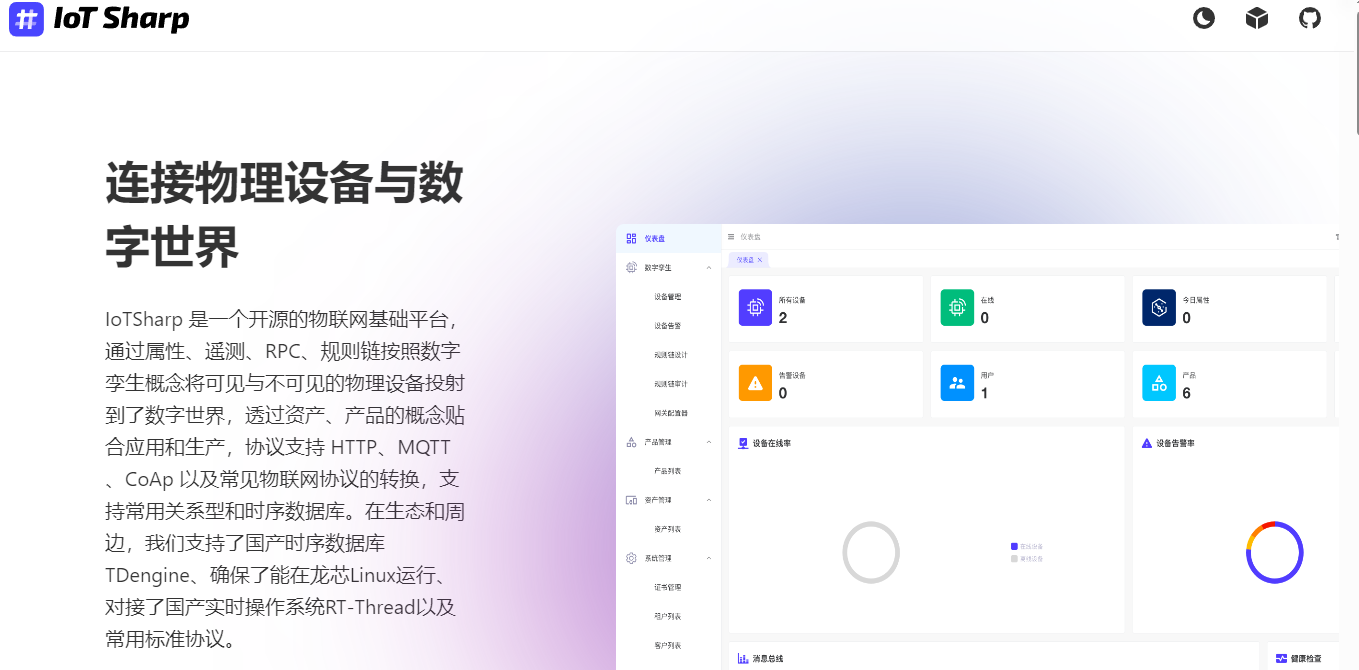Open the GitHub repository icon
The image size is (1359, 670).
tap(1310, 18)
